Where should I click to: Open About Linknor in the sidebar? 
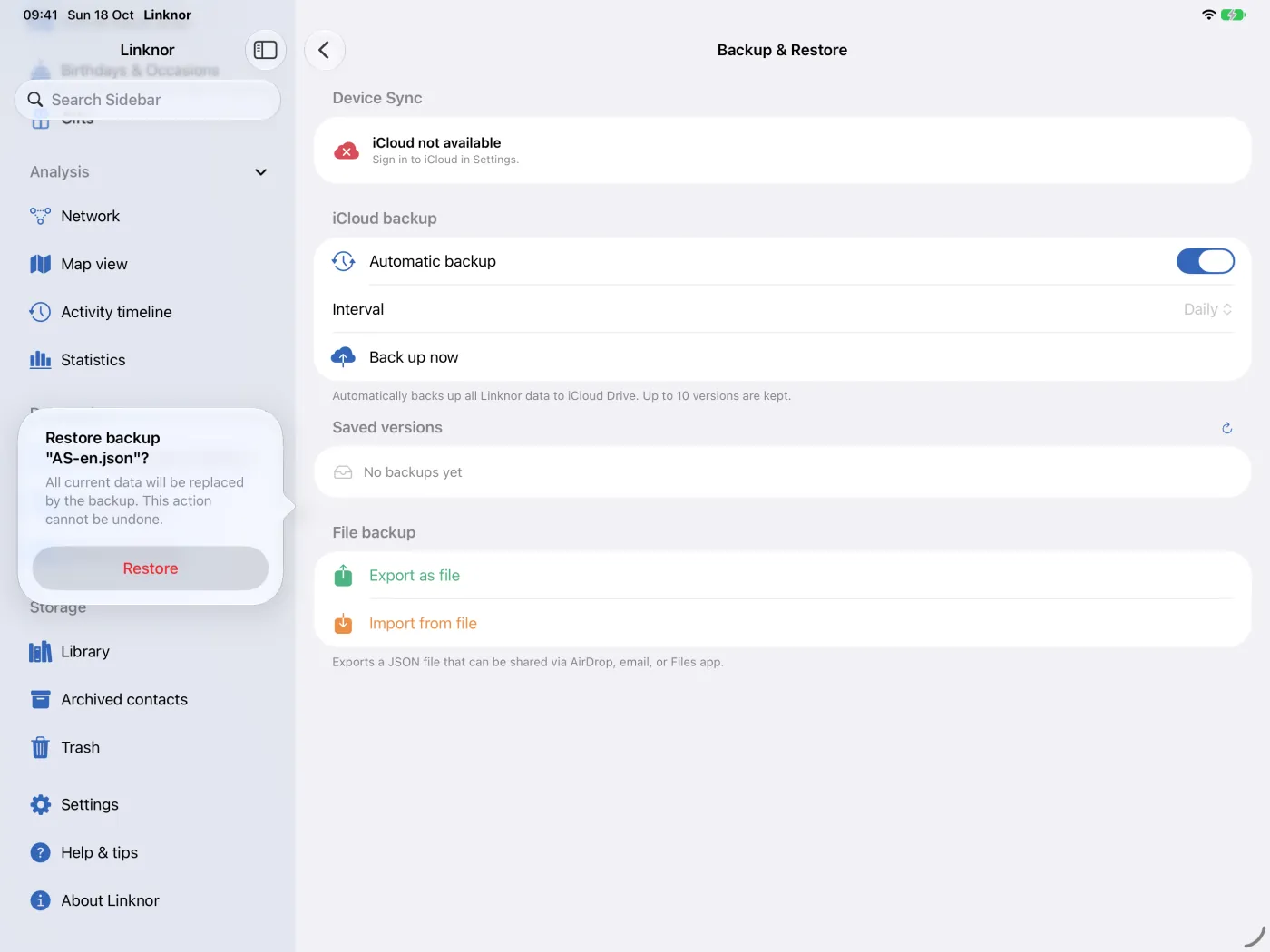[x=150, y=900]
